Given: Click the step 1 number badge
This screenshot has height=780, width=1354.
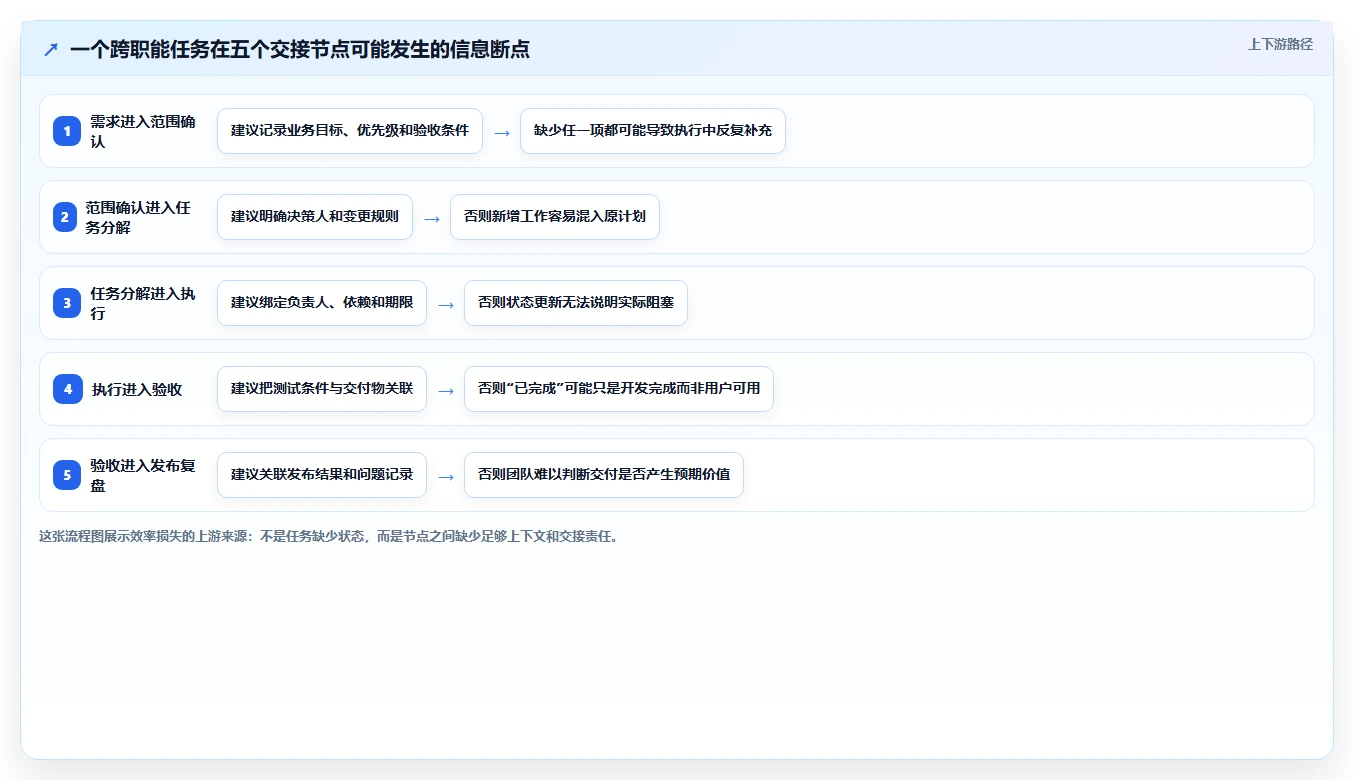Looking at the screenshot, I should pyautogui.click(x=67, y=131).
